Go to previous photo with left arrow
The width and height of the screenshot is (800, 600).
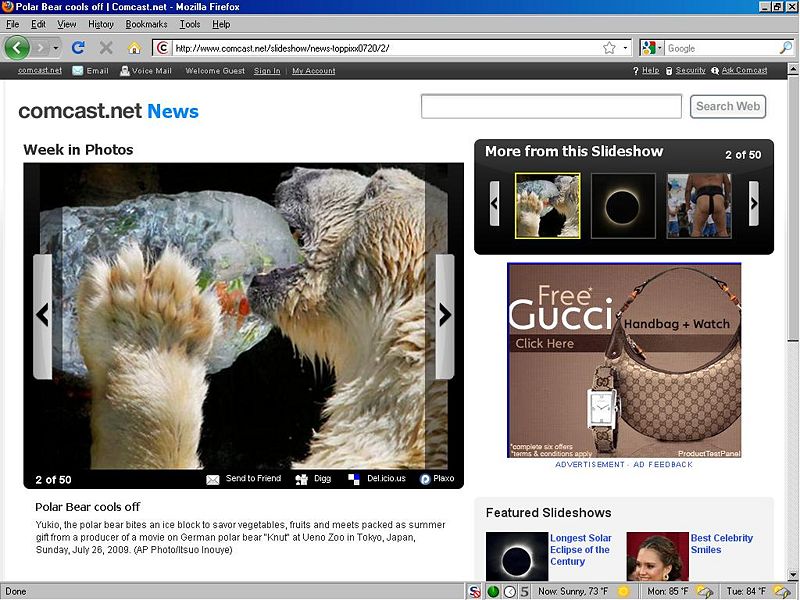pyautogui.click(x=42, y=315)
